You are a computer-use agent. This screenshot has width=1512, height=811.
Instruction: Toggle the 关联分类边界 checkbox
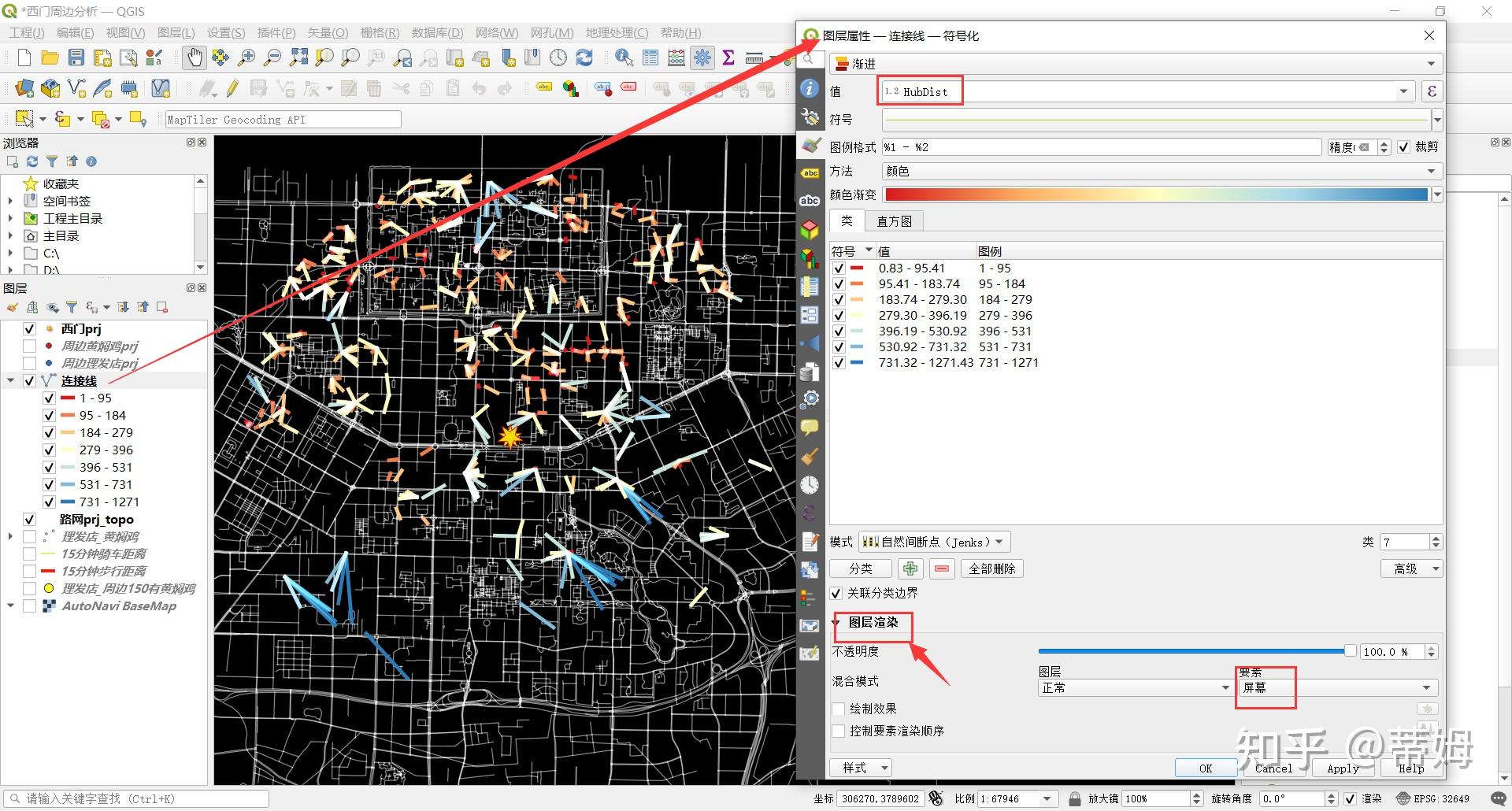tap(836, 593)
